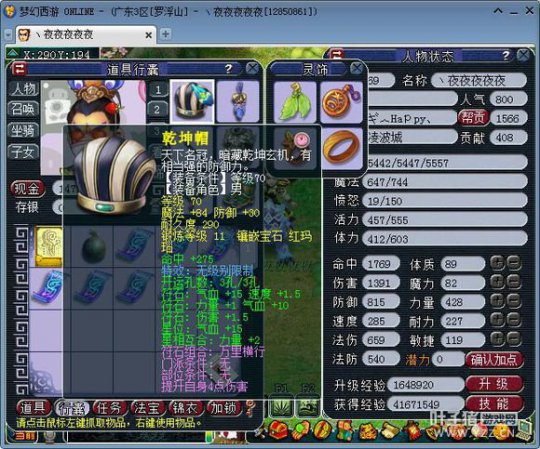
Task: Increase 敏捷 with its plus button
Action: pos(498,340)
